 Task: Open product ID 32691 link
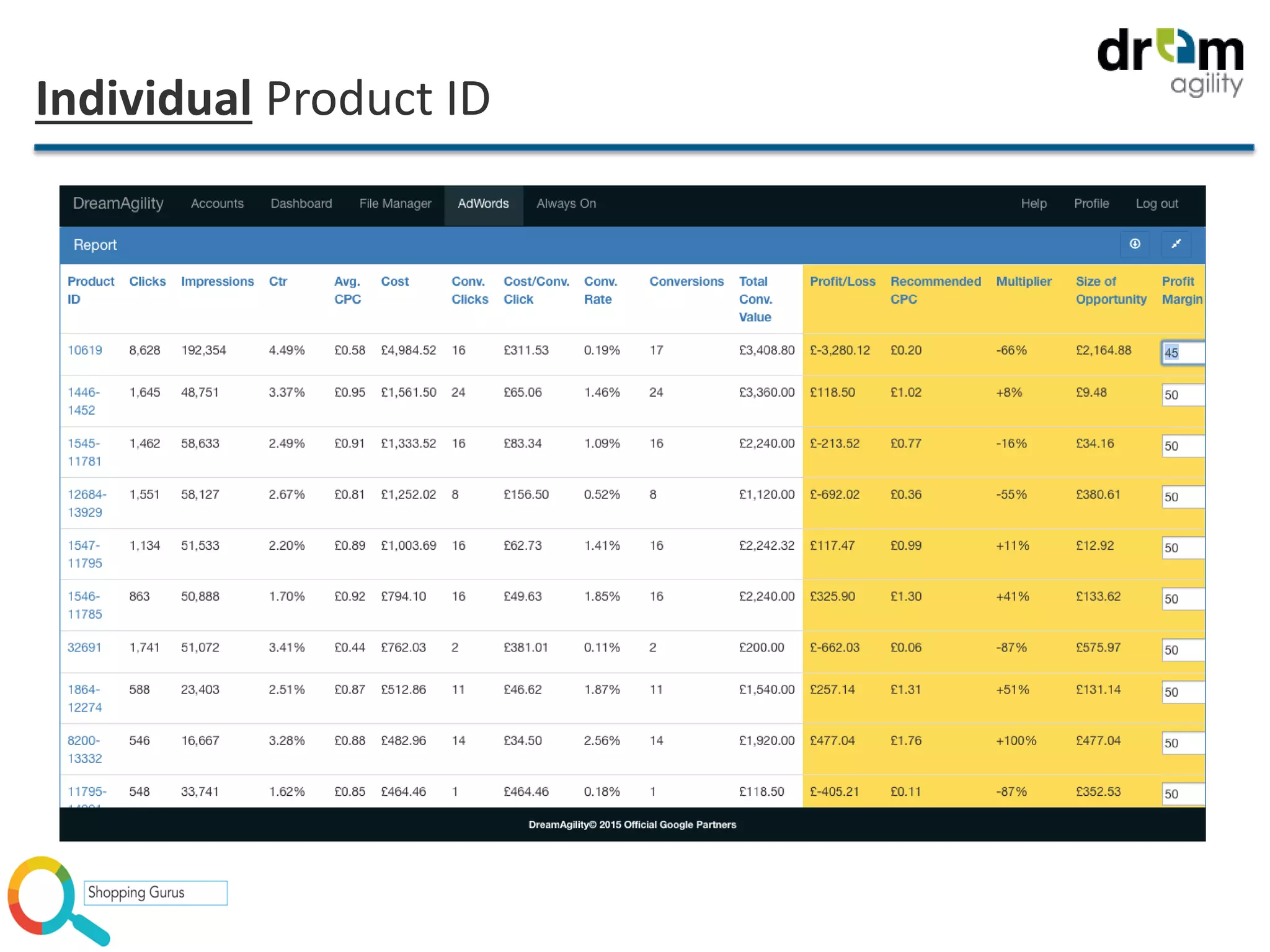click(x=84, y=647)
